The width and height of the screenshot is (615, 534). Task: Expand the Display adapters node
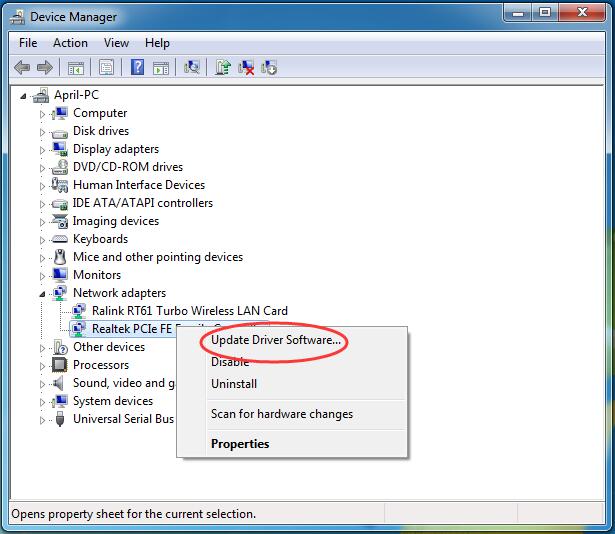[x=42, y=150]
